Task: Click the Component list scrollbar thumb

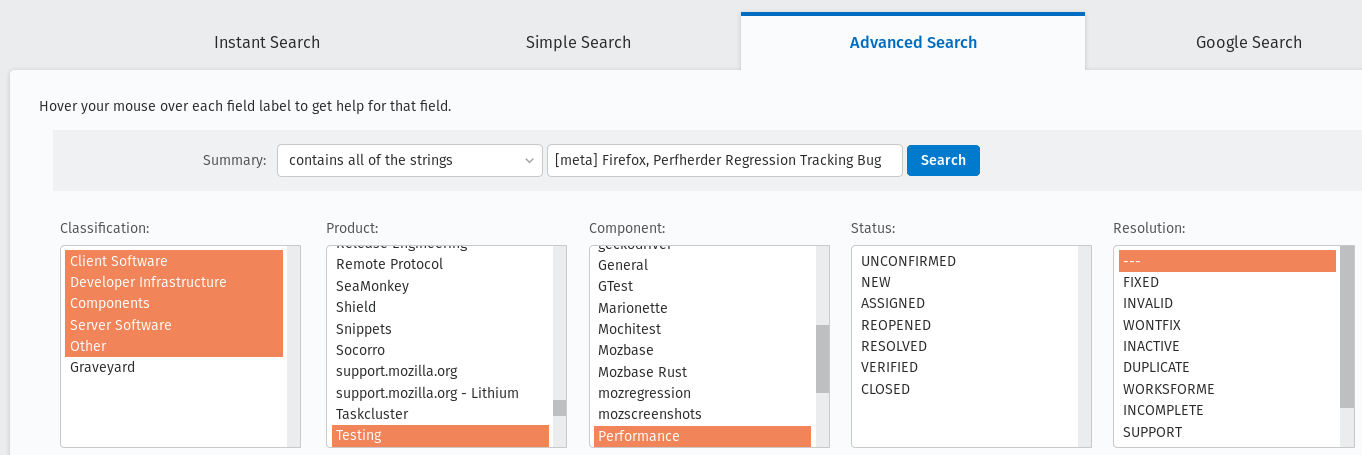Action: point(822,358)
